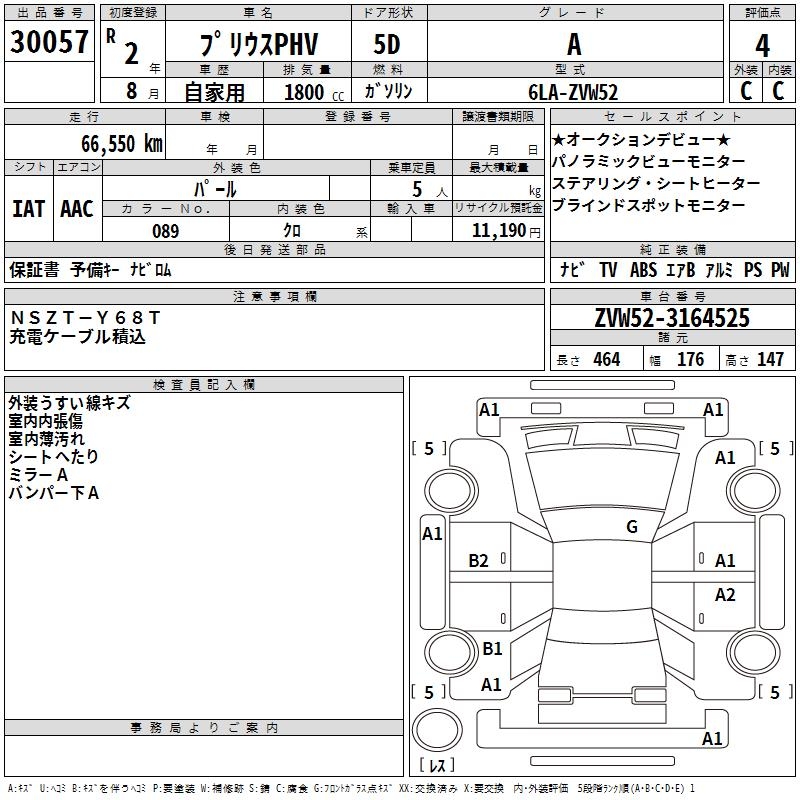Select the sales point パノラミックビューモニター

tap(648, 161)
